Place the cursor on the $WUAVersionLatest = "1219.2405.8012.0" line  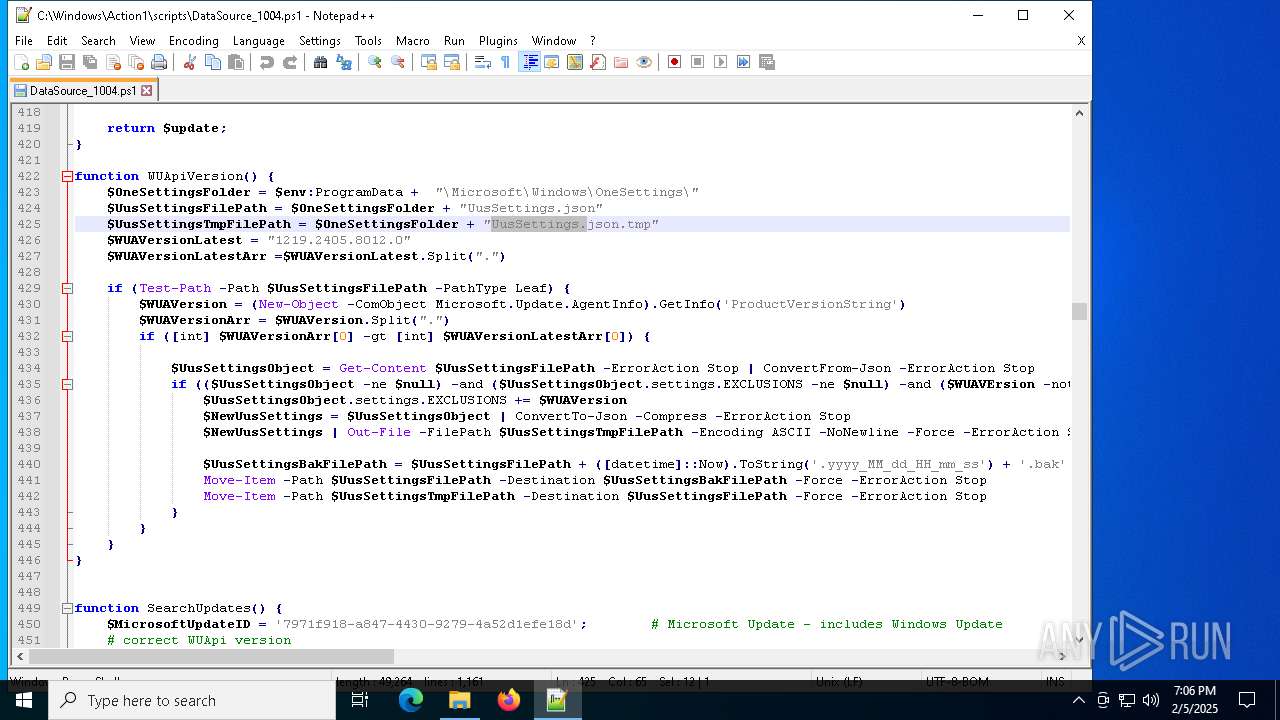tap(259, 240)
